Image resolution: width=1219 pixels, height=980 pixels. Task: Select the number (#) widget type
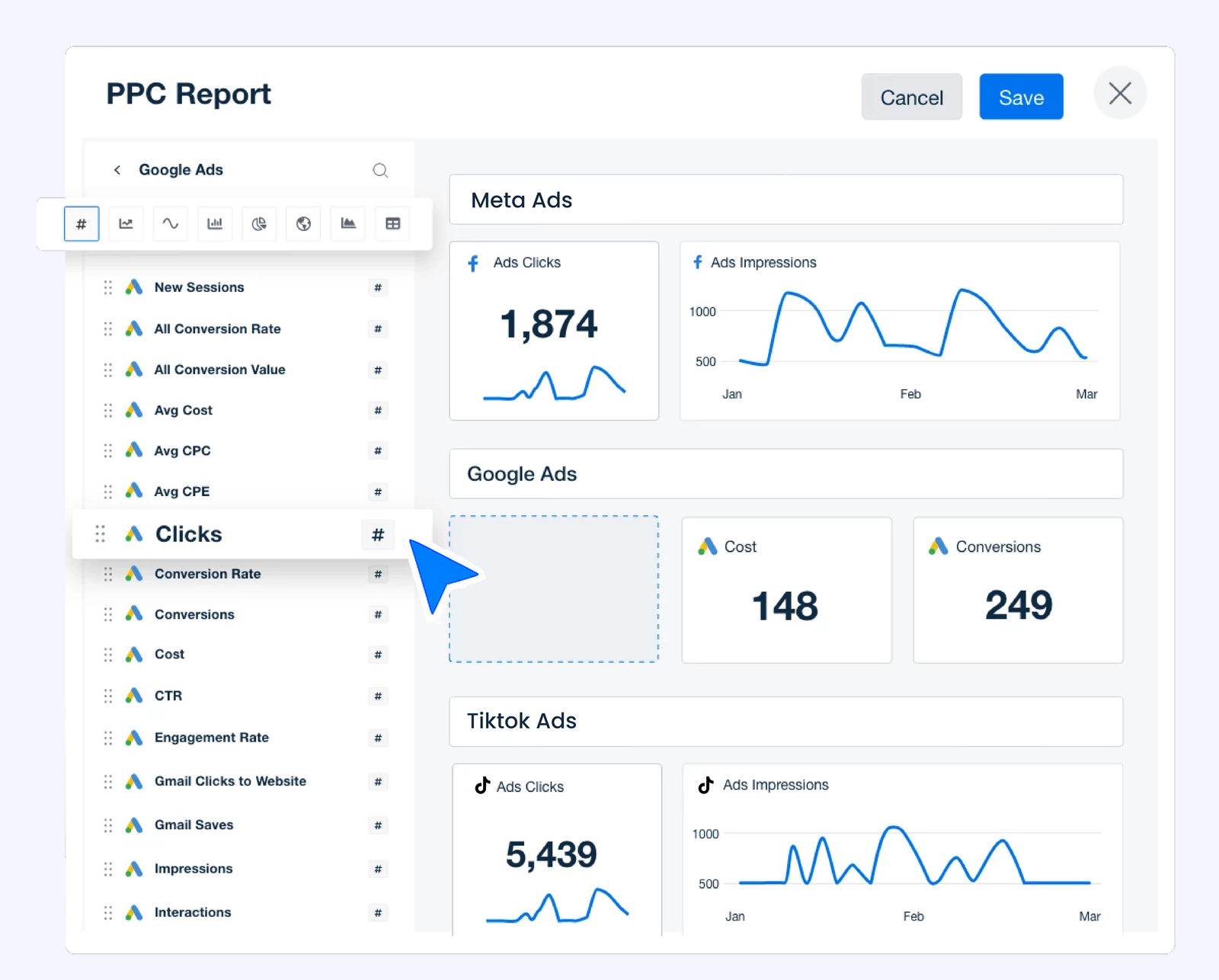coord(82,224)
